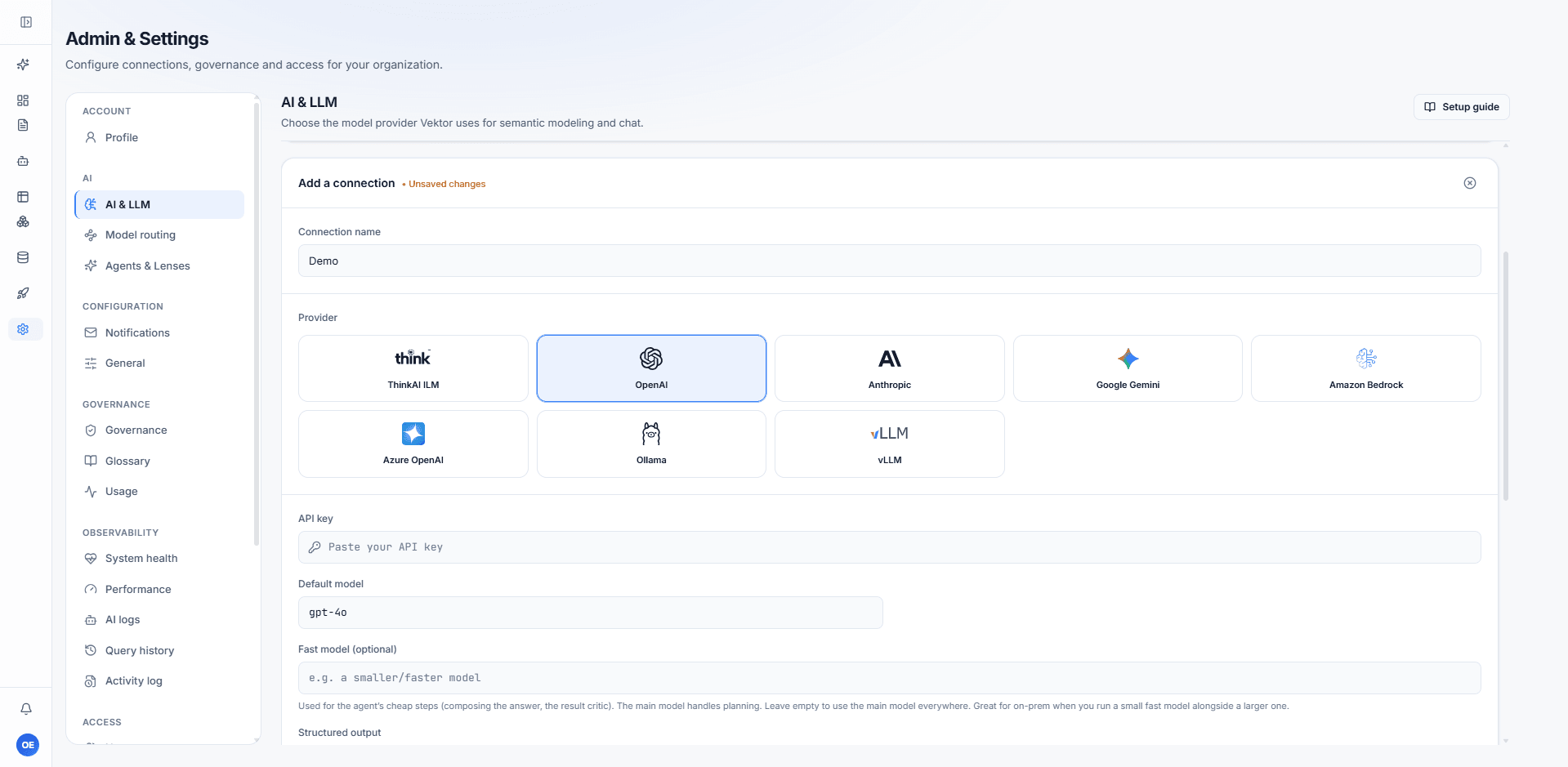Image resolution: width=1568 pixels, height=767 pixels.
Task: Select the vLLM provider card
Action: [x=890, y=444]
